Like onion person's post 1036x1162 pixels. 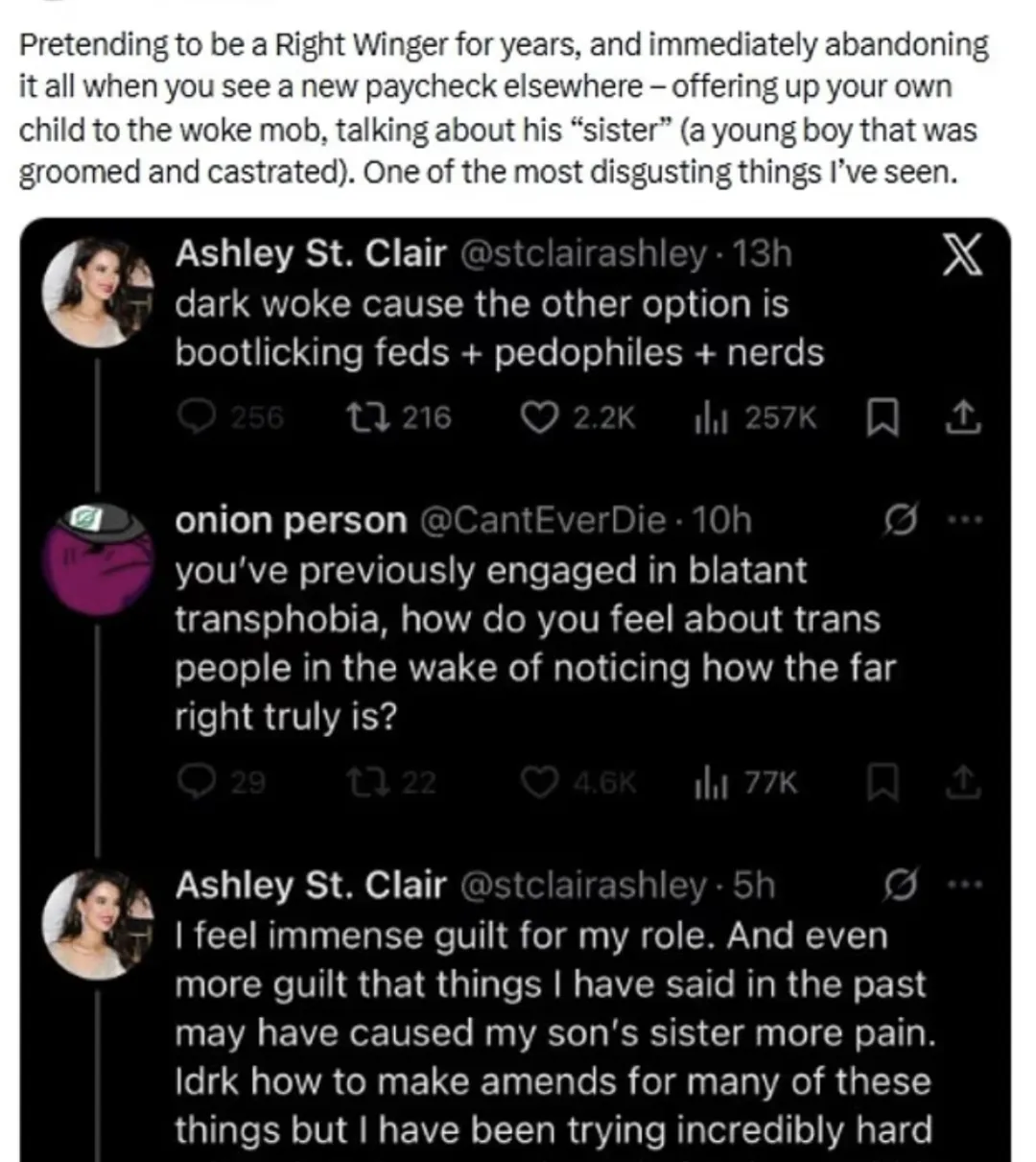point(539,784)
